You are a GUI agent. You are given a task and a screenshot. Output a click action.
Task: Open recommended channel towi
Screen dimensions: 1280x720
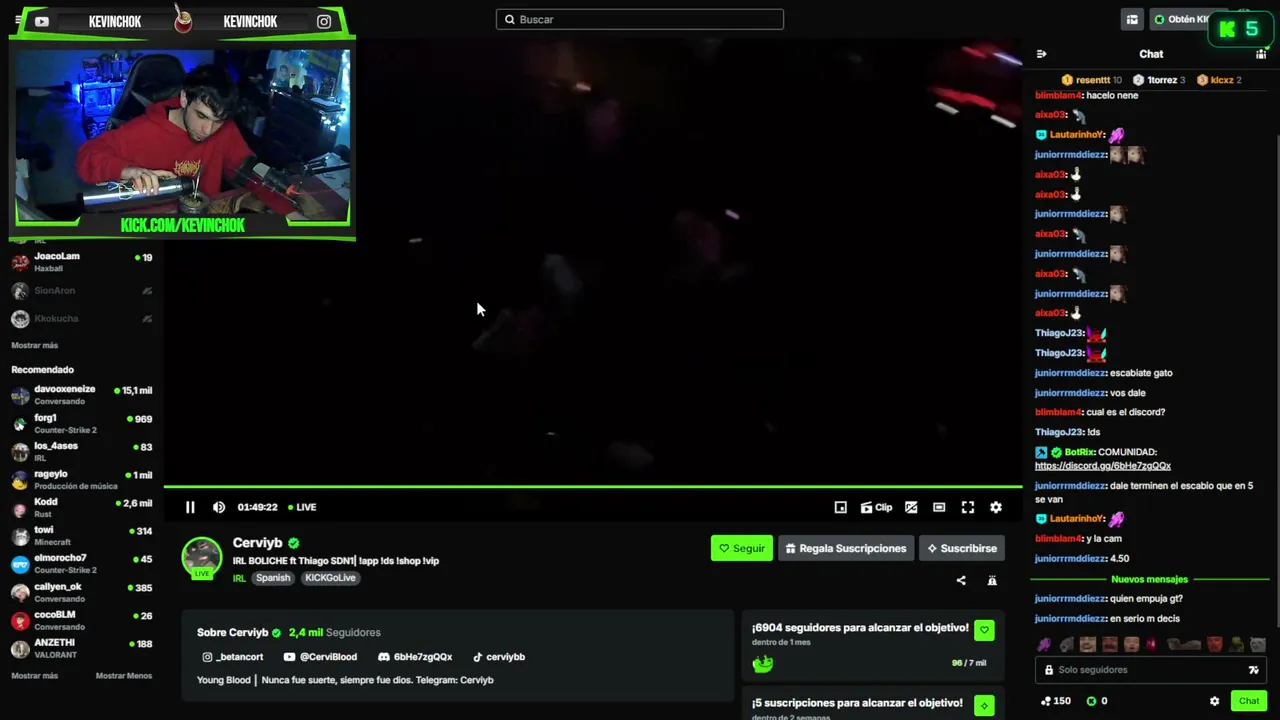82,535
